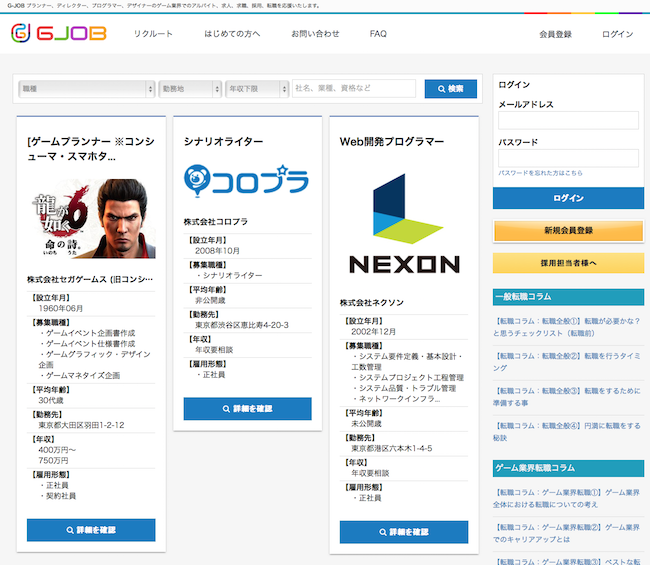Click the メールアドレス input field

pos(568,120)
